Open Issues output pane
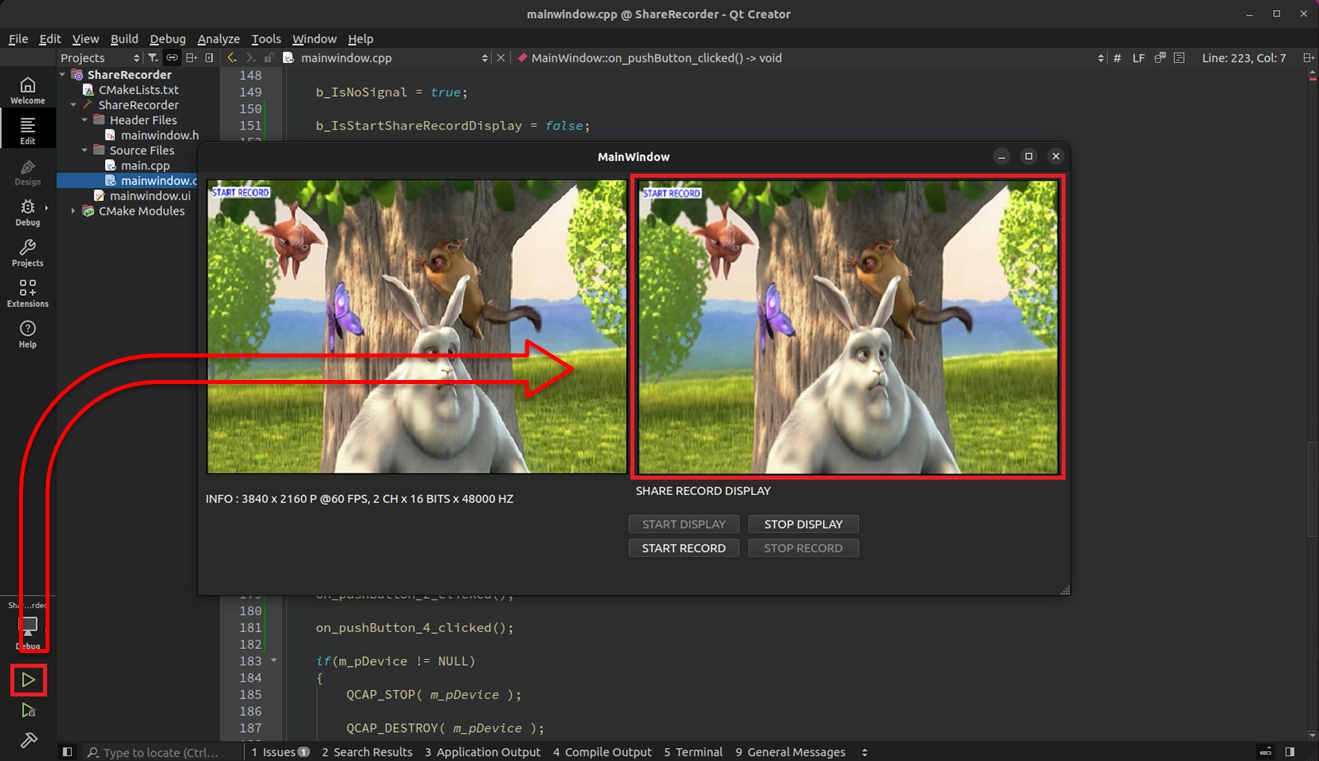The image size is (1319, 761). 280,752
